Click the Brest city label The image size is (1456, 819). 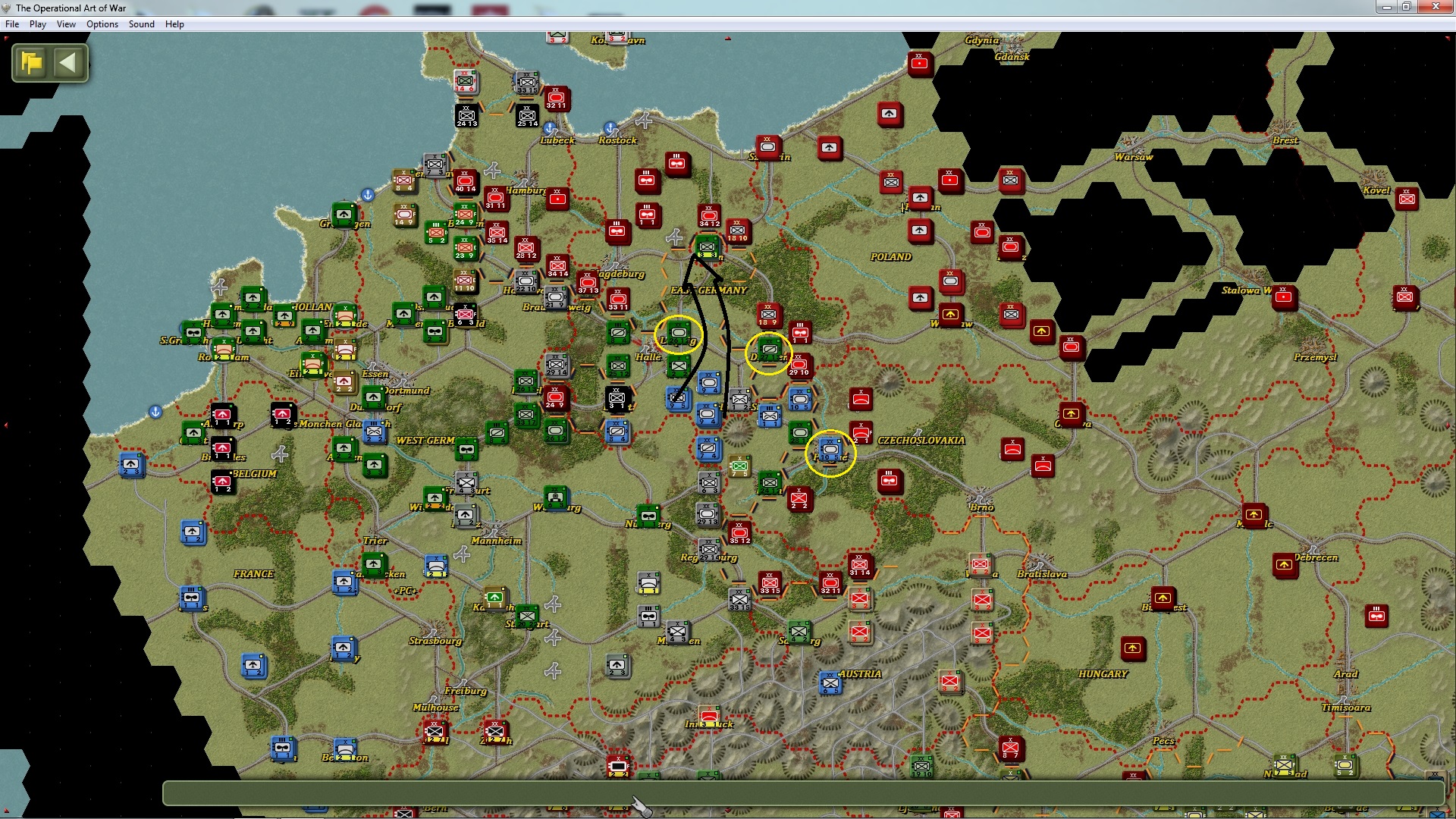tap(1285, 140)
